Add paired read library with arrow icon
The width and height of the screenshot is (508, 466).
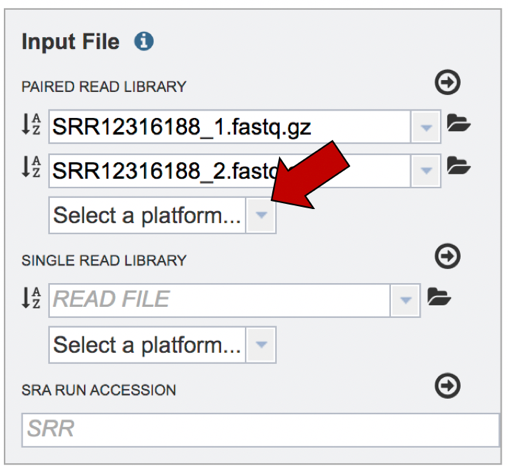pos(447,82)
